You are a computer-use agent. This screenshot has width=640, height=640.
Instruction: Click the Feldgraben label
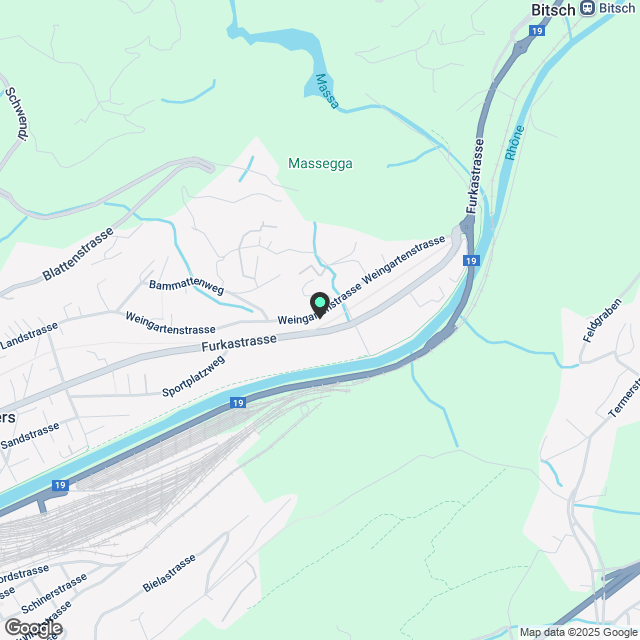[602, 320]
